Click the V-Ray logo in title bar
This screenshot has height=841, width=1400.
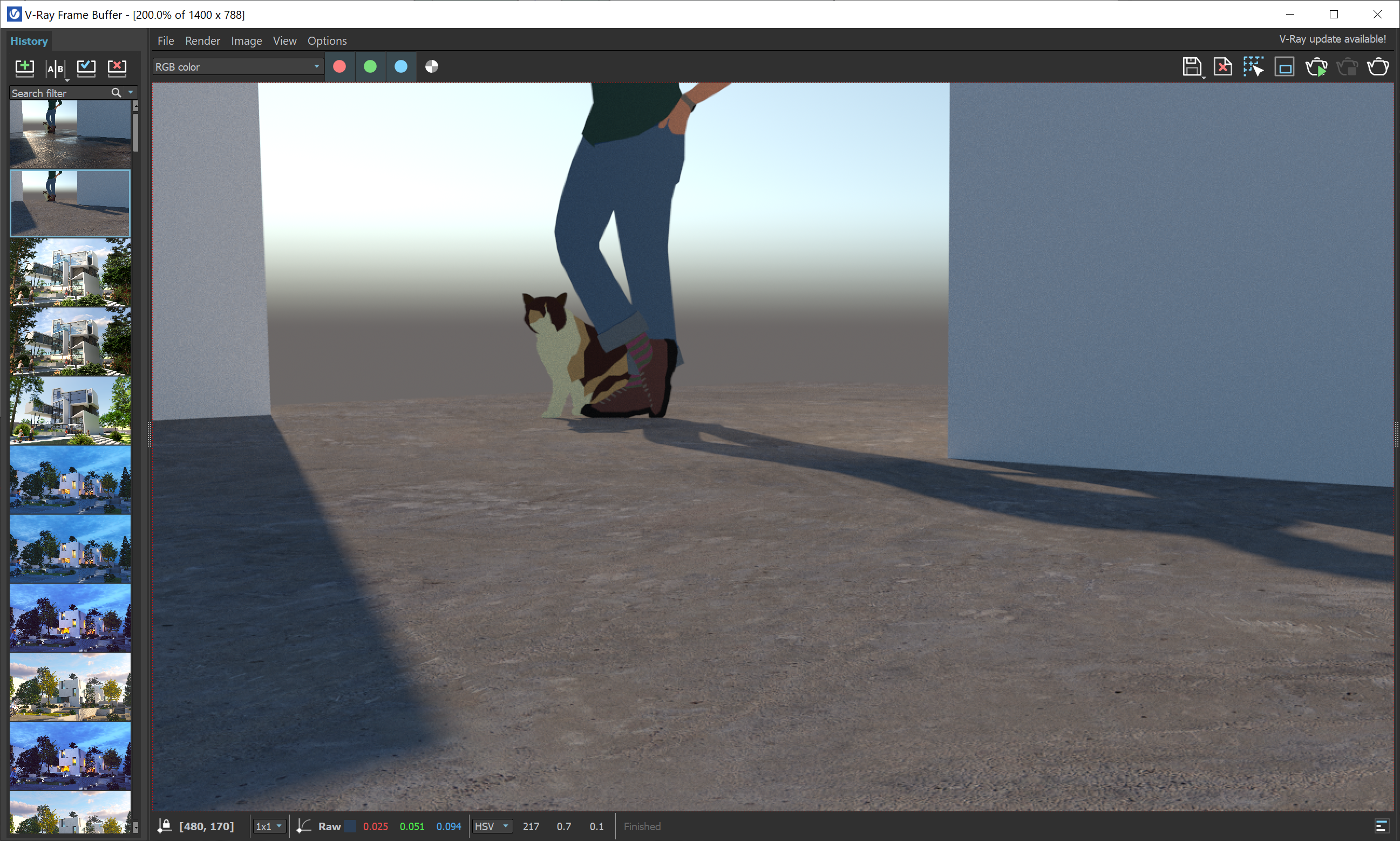point(14,14)
